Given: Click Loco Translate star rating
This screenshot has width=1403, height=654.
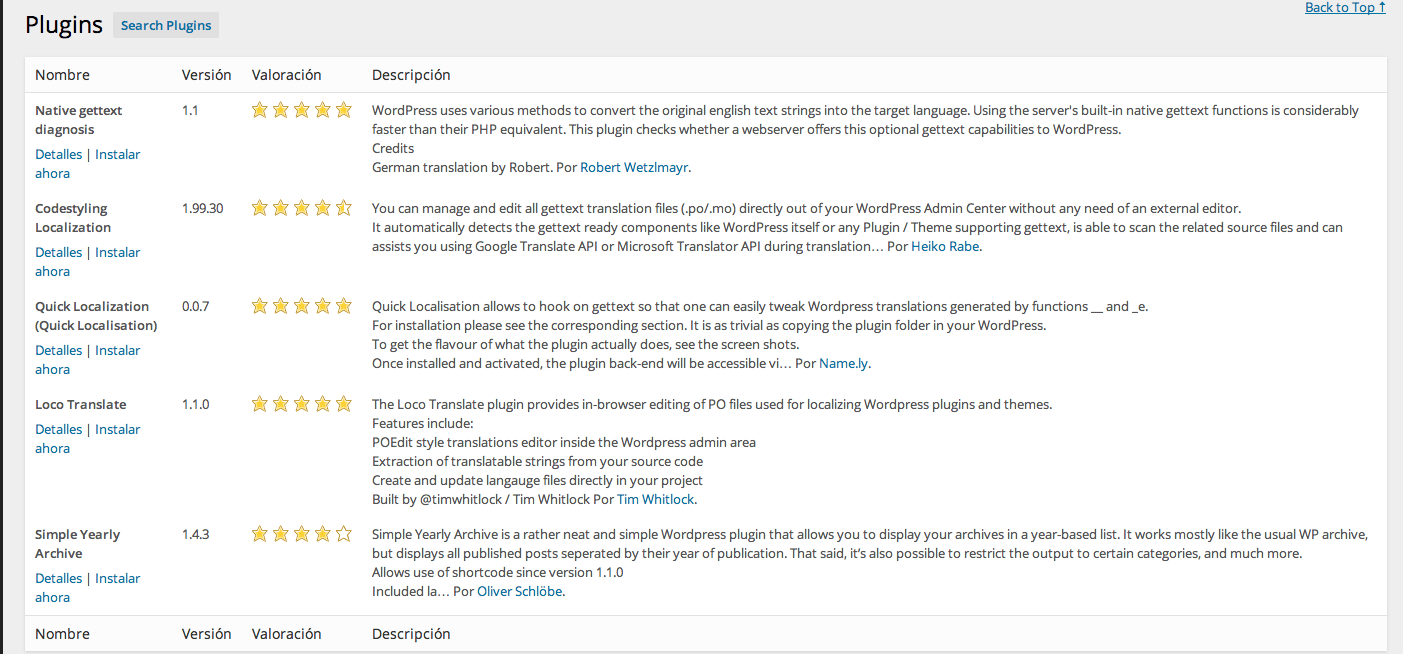Looking at the screenshot, I should 301,405.
